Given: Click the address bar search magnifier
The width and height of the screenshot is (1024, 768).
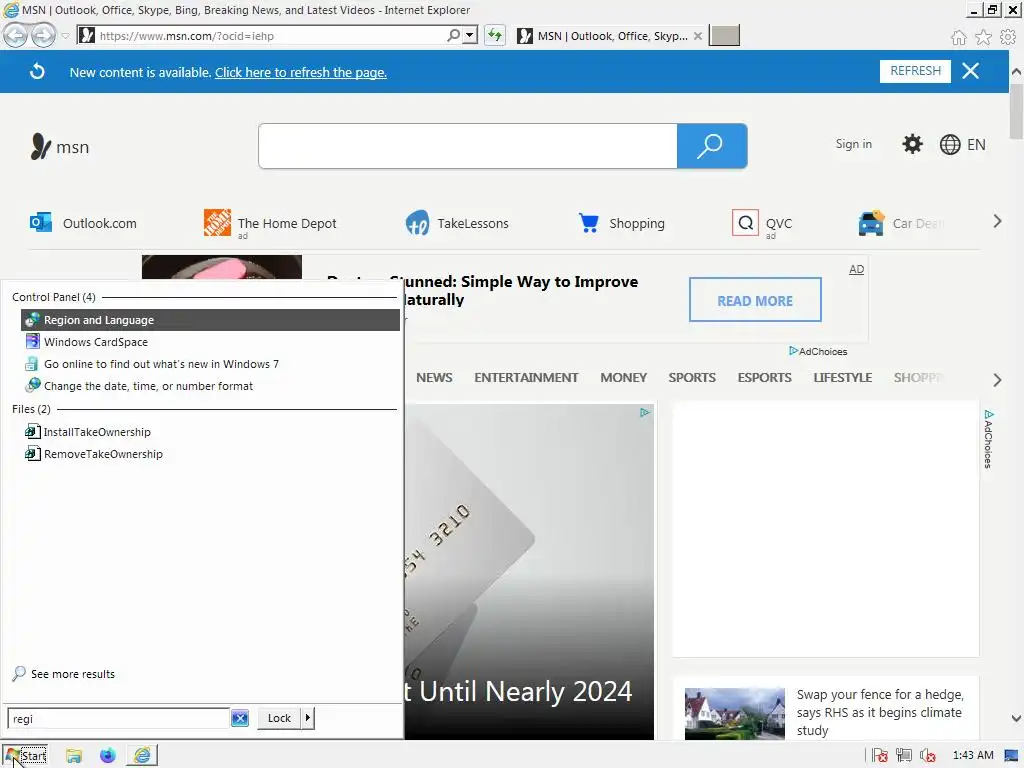Looking at the screenshot, I should click(453, 35).
